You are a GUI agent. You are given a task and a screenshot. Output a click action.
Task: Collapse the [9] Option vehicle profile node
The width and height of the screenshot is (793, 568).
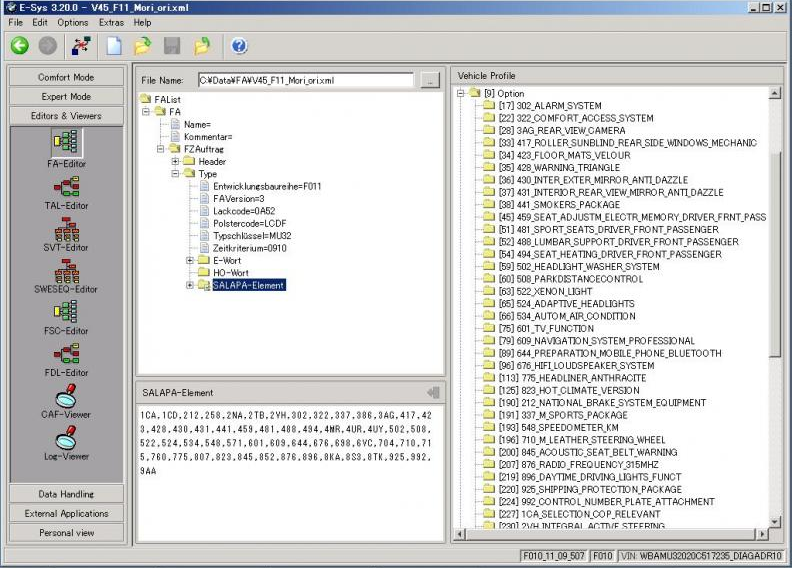[461, 93]
